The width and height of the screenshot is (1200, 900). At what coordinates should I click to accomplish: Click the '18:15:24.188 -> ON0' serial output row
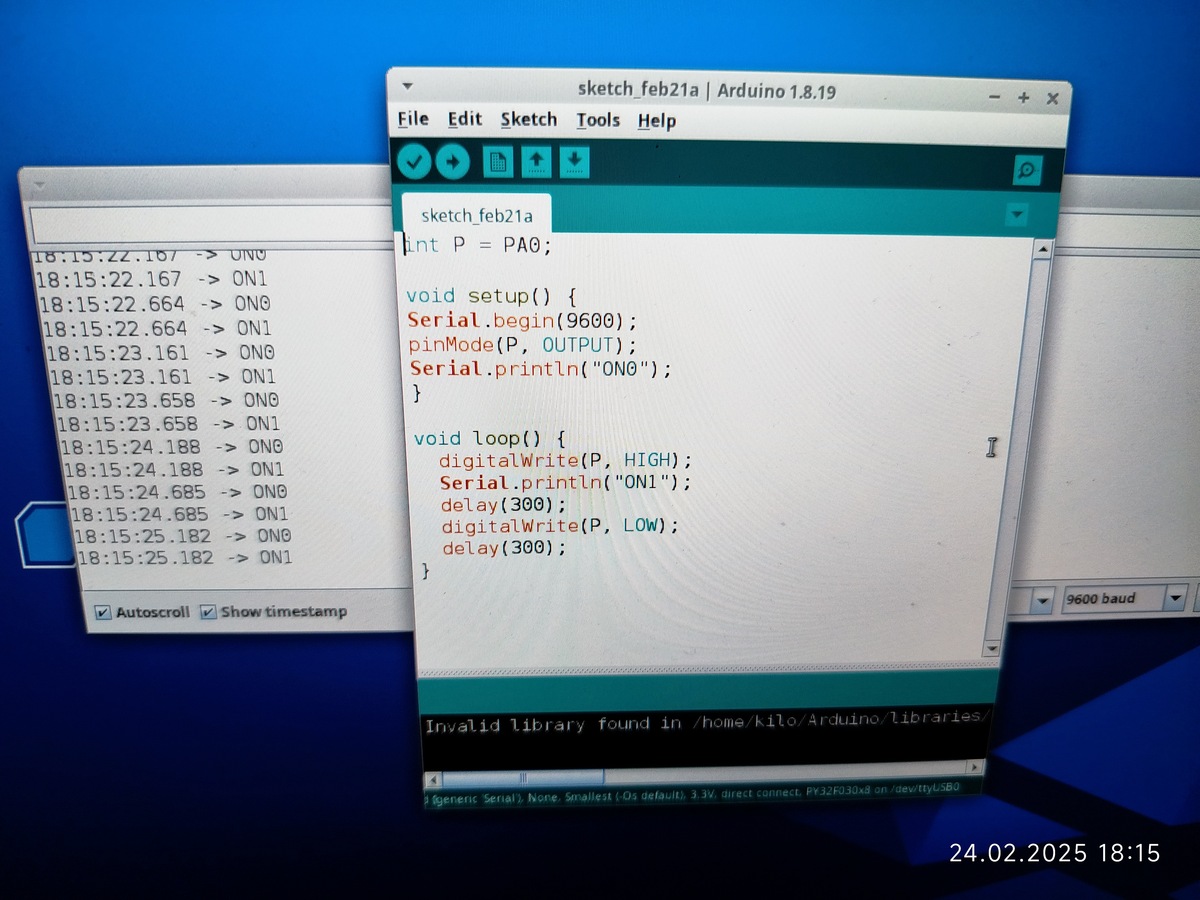coord(172,447)
